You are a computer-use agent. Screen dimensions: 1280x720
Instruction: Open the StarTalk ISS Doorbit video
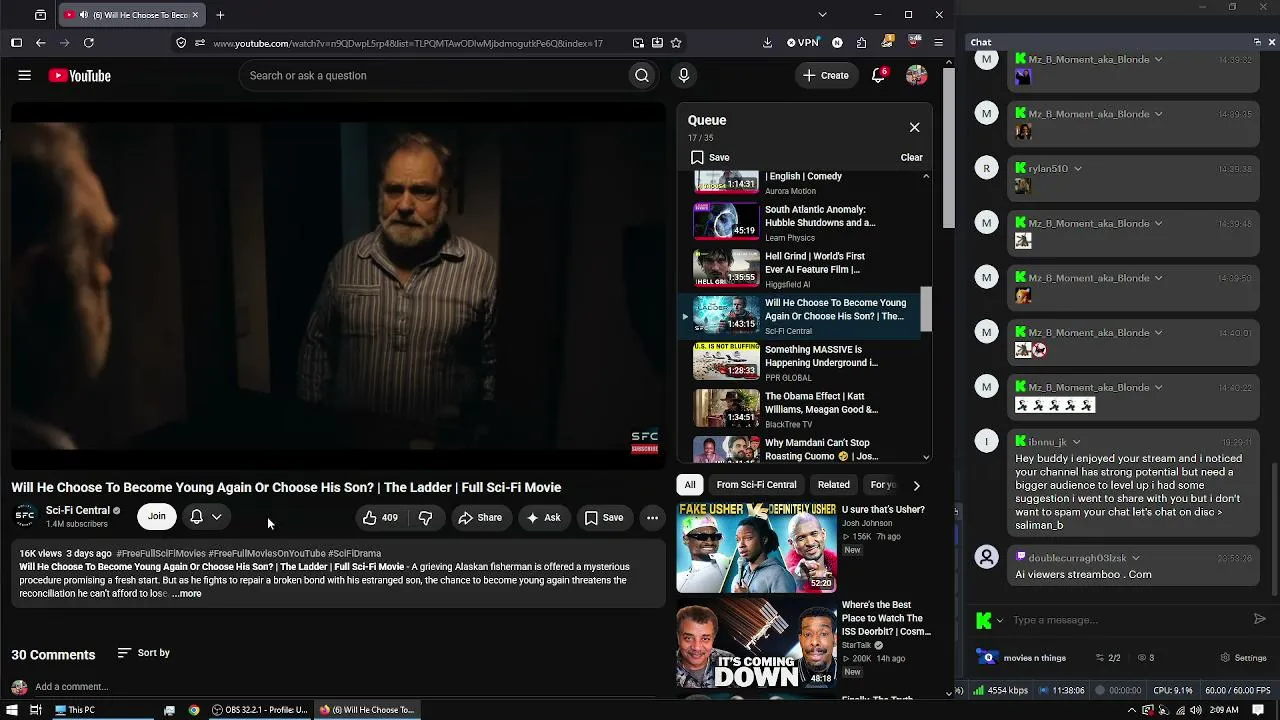coord(803,644)
